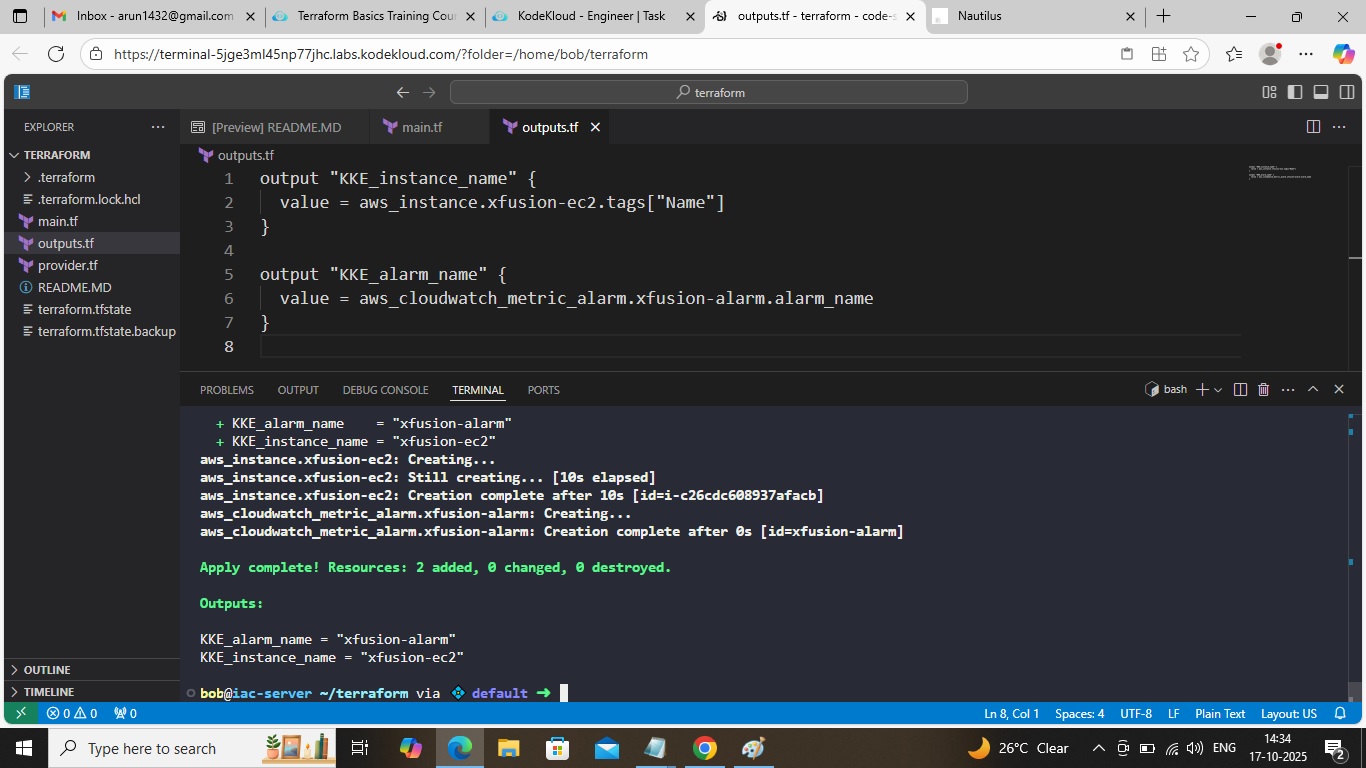Add this page to favorites with star icon
The height and width of the screenshot is (768, 1366).
pos(1190,54)
